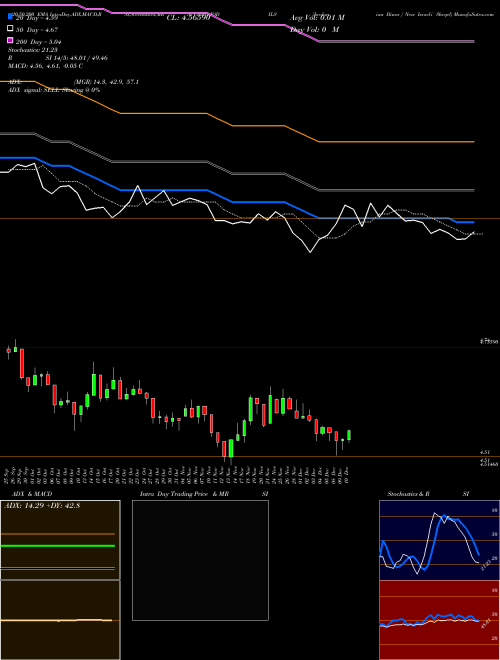
Task: Click the final green candlestick in the series
Action: 349,436
